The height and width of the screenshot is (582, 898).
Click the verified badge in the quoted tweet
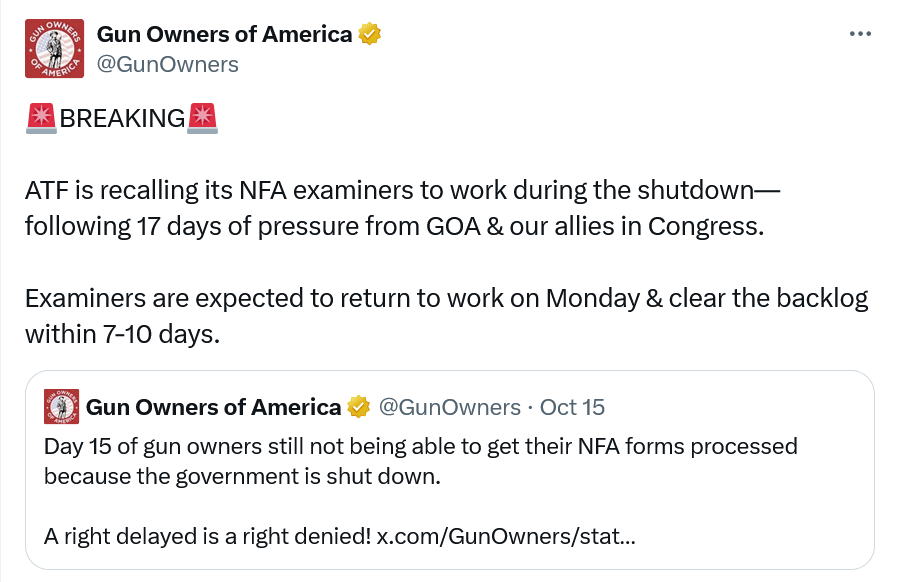click(358, 408)
